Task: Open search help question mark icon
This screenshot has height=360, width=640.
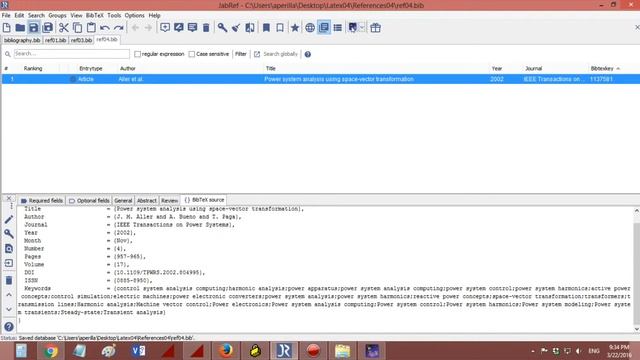Action: point(308,54)
